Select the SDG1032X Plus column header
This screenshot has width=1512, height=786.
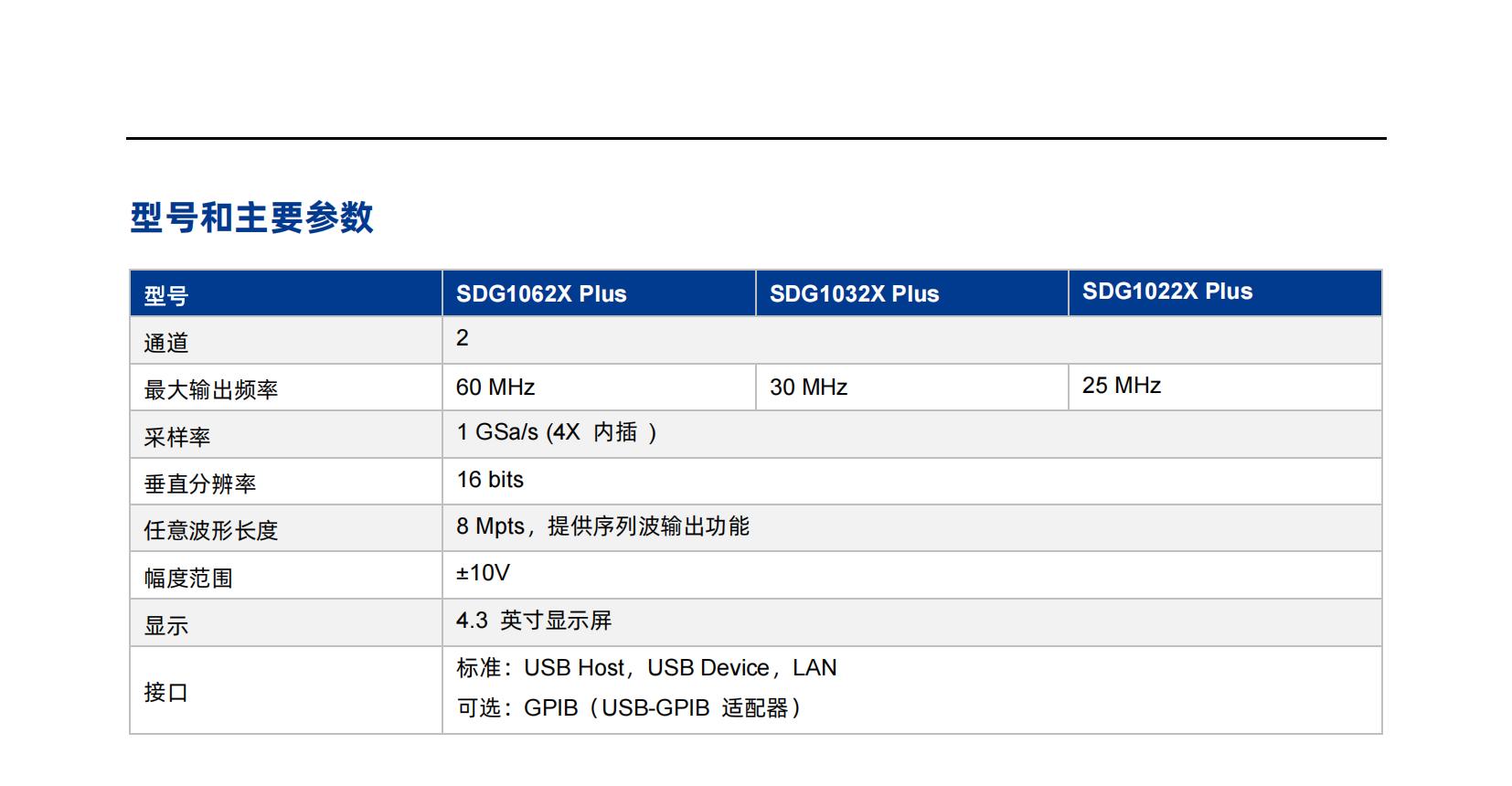click(854, 294)
